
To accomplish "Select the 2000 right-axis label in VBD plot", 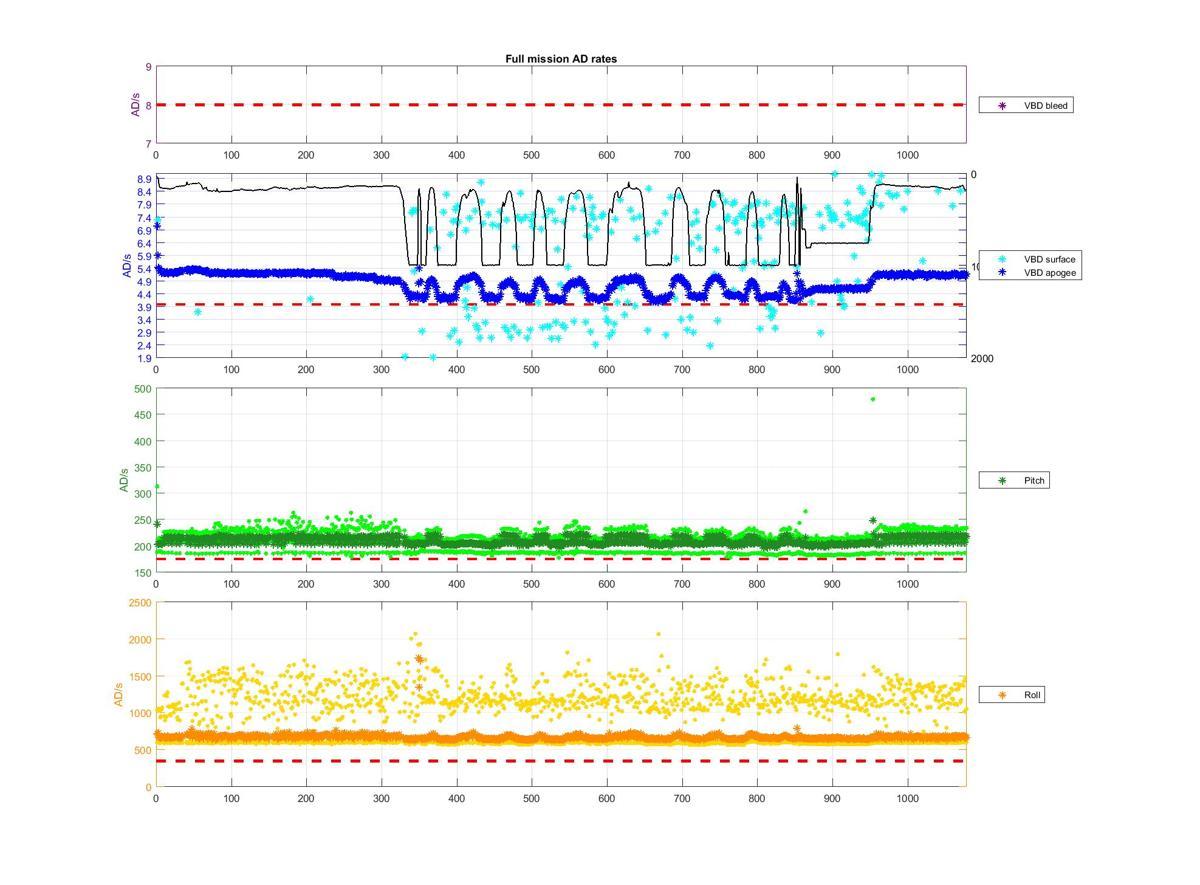I will point(982,359).
